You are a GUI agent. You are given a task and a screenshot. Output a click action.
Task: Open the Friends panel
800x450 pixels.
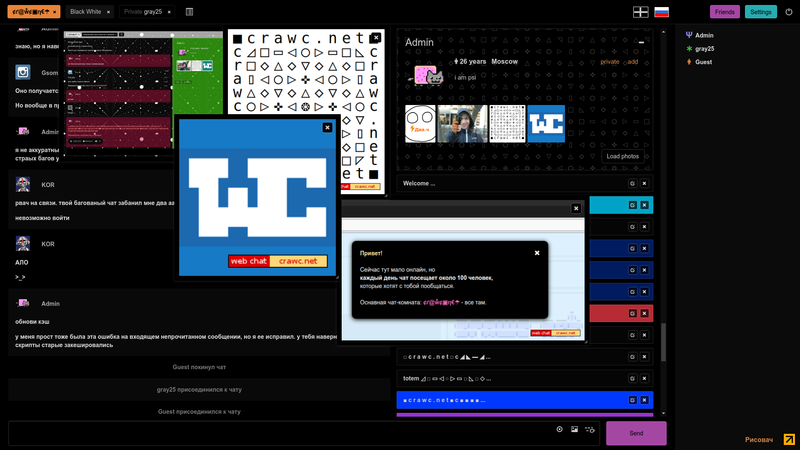coord(724,12)
